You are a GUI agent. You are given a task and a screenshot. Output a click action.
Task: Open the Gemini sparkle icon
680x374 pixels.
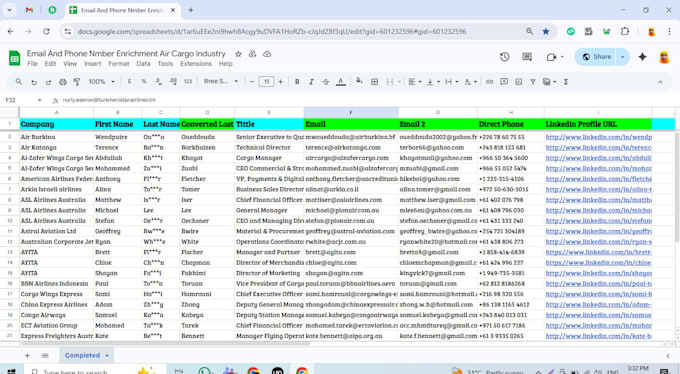(x=642, y=57)
